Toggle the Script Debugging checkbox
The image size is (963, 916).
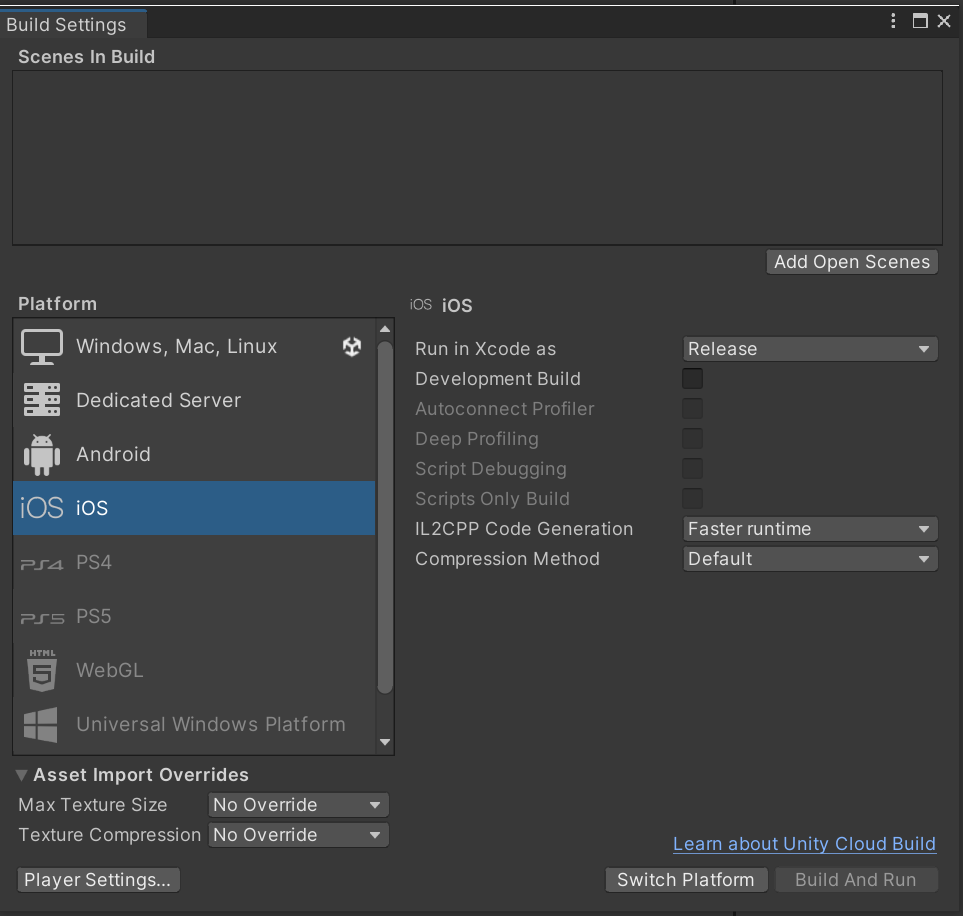[x=692, y=469]
